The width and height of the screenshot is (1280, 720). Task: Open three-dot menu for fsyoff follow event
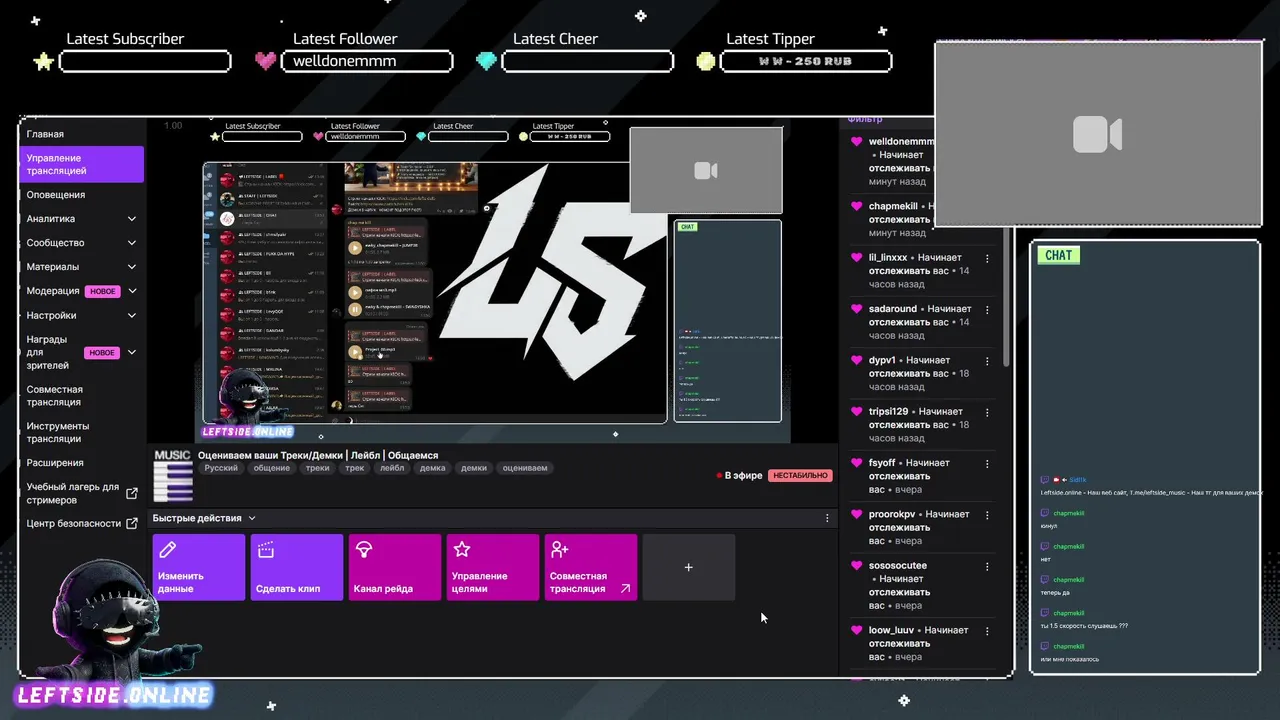coord(987,463)
